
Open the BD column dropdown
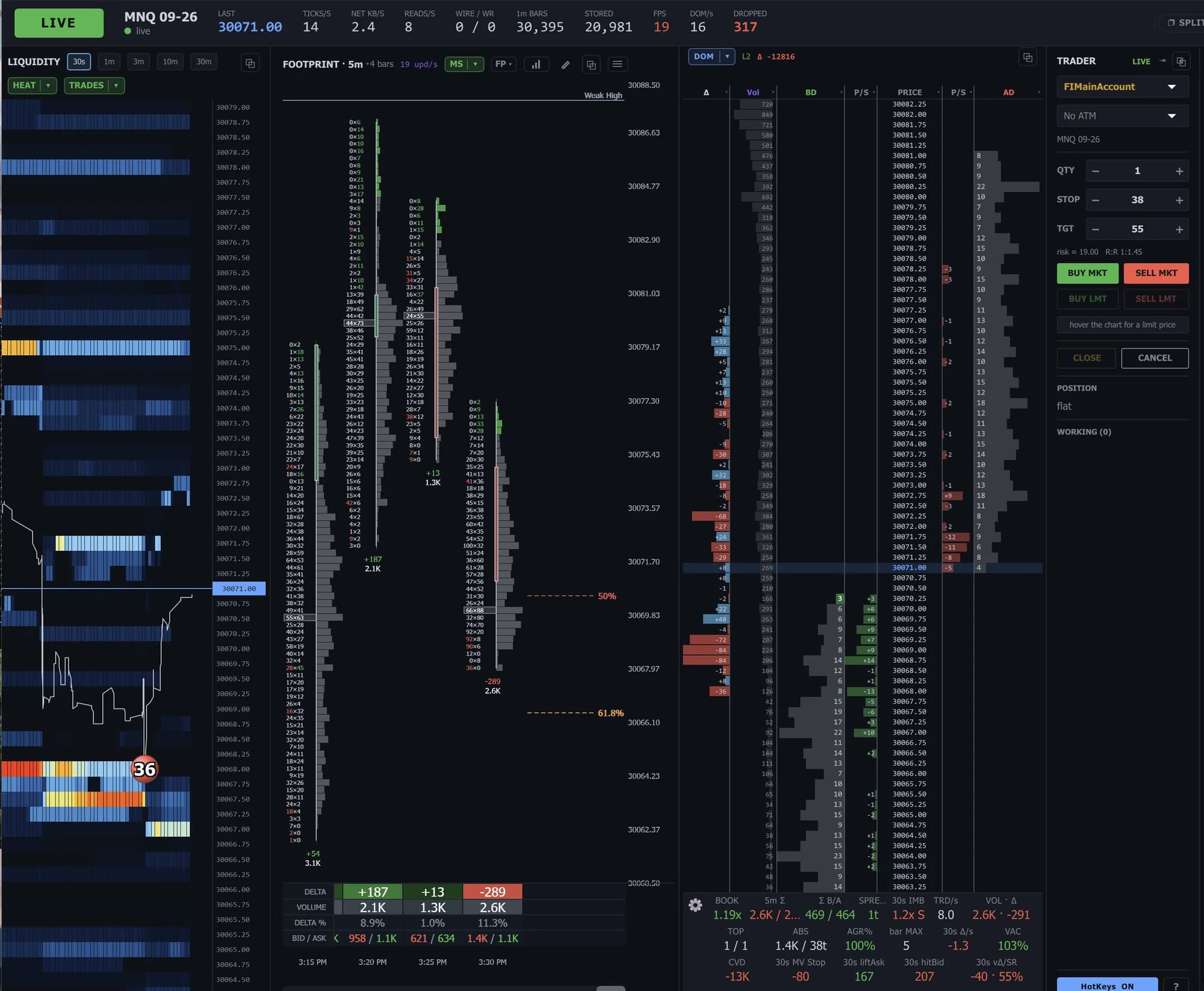tap(841, 92)
